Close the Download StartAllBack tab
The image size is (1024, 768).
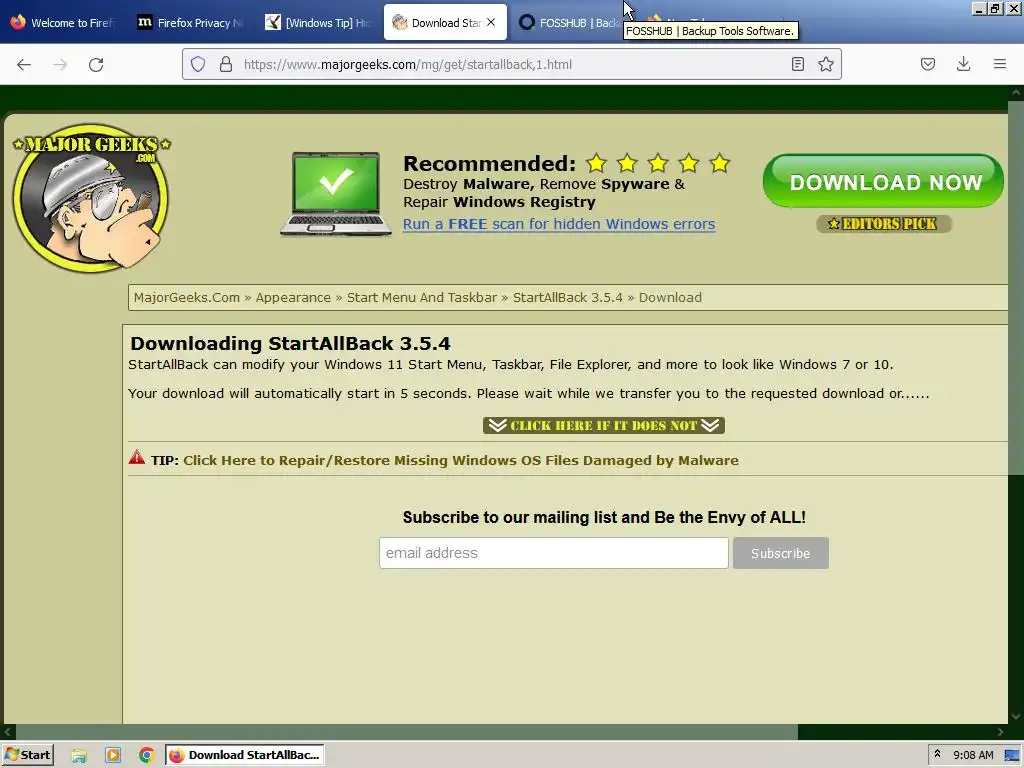coord(491,22)
